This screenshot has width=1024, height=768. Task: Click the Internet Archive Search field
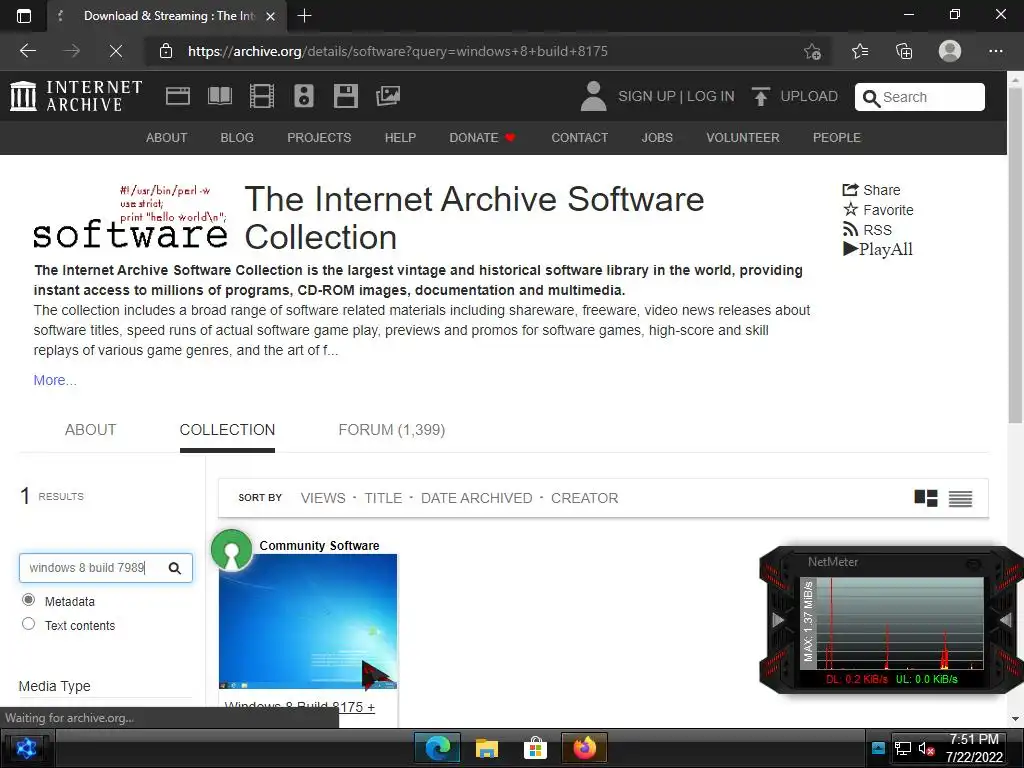(920, 97)
